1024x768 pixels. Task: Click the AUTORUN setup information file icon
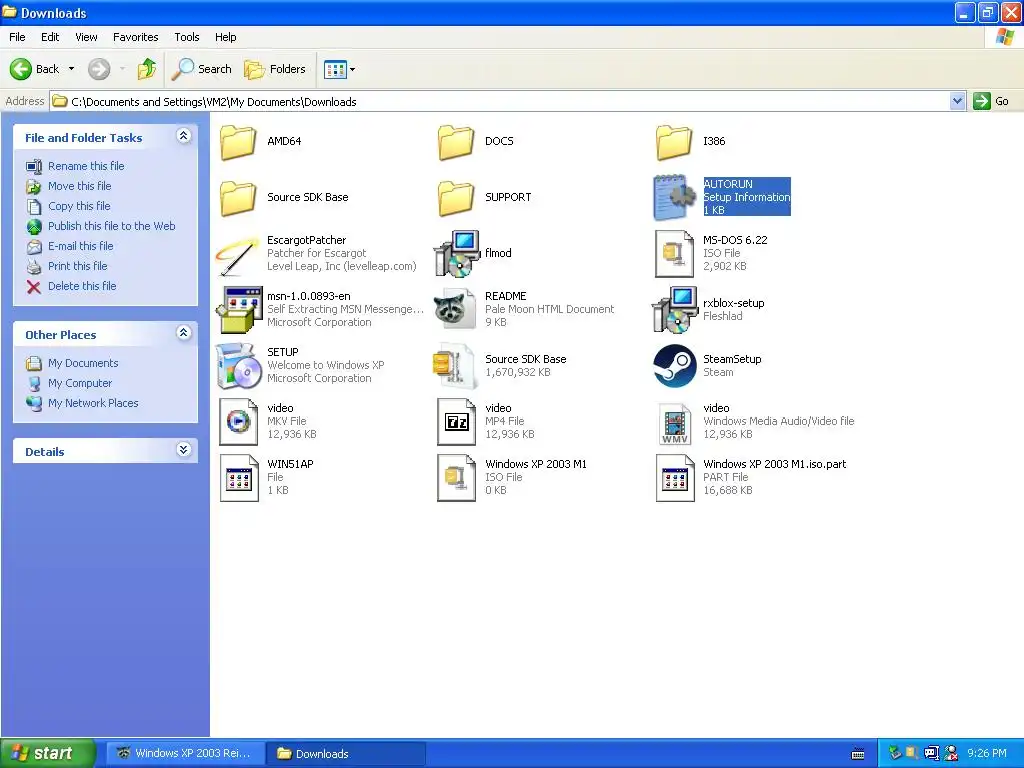click(x=675, y=197)
